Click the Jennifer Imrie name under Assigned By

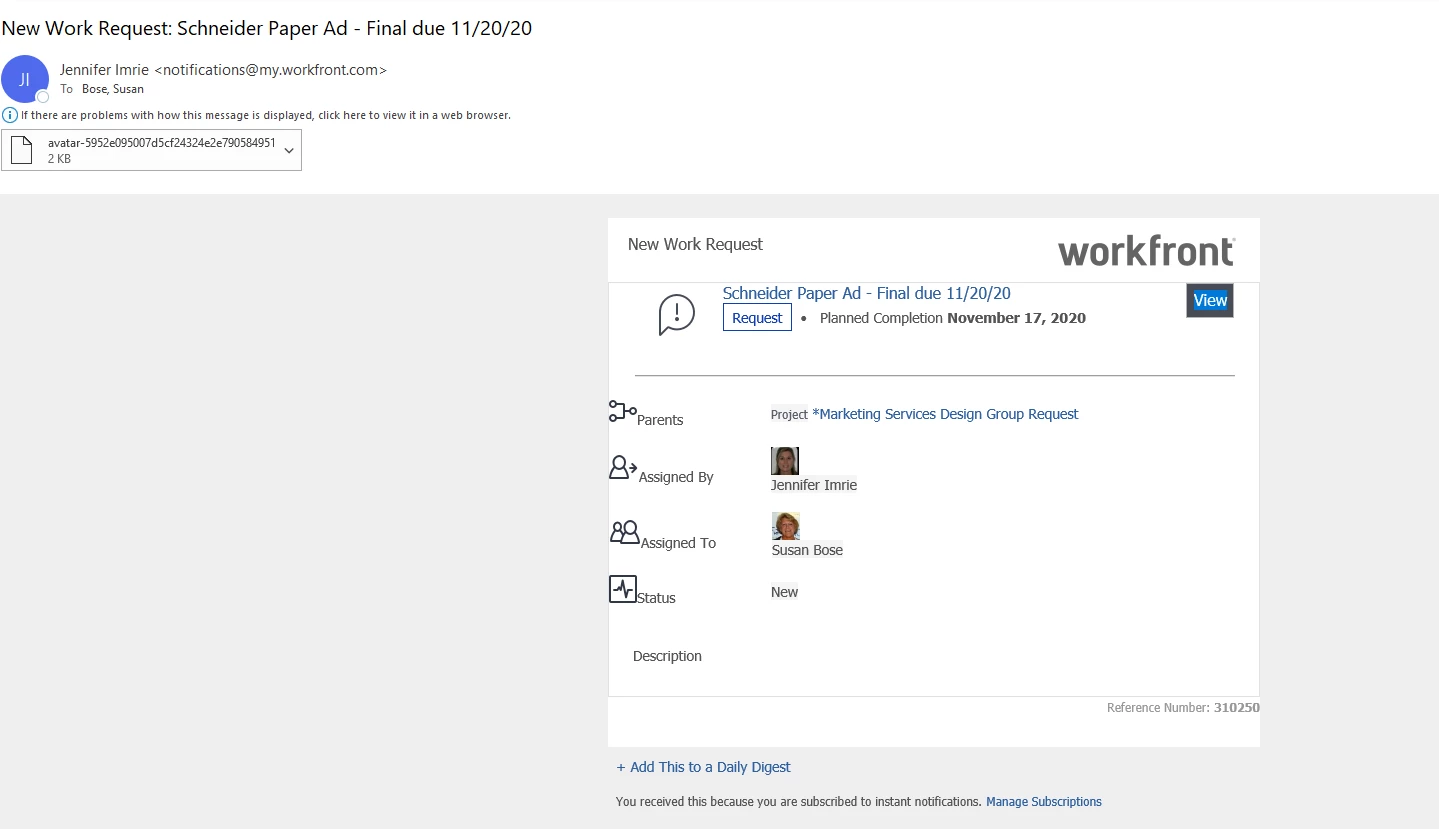[x=814, y=485]
